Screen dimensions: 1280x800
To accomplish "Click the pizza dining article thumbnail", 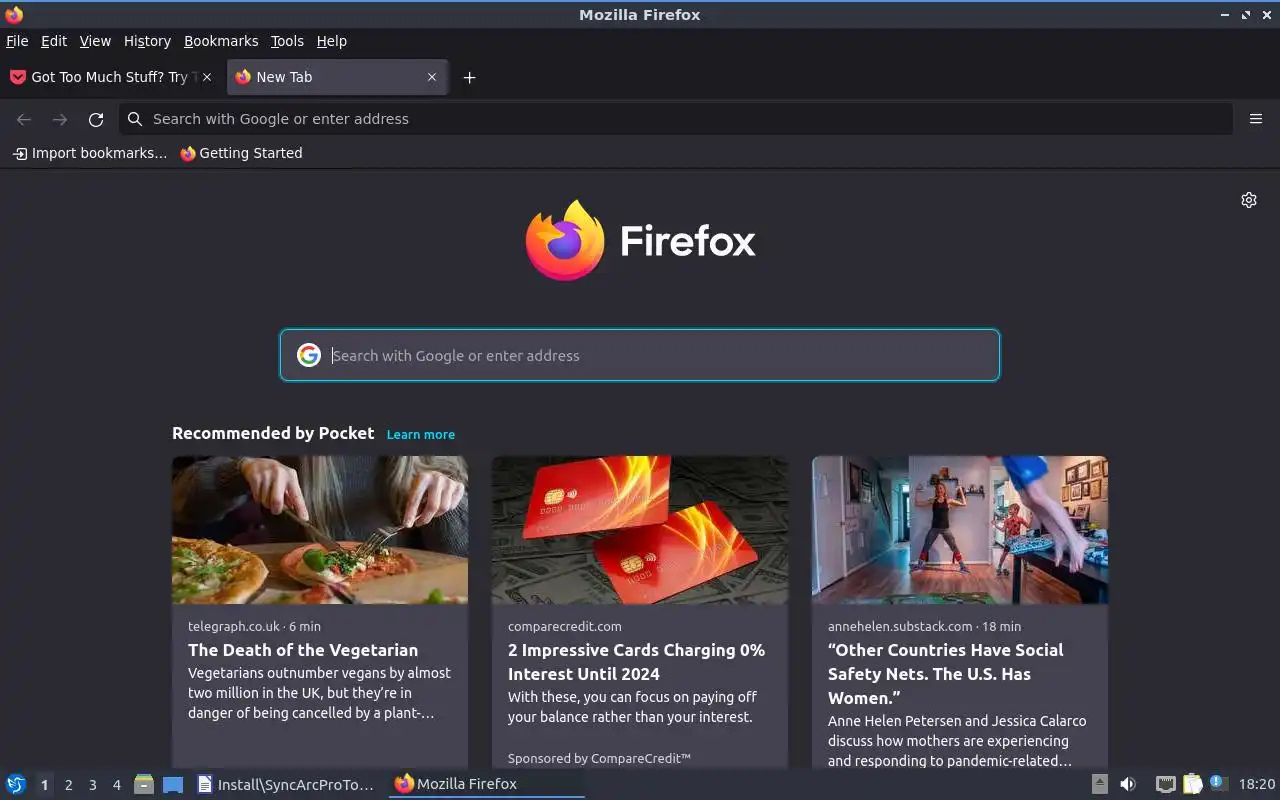I will pyautogui.click(x=320, y=530).
